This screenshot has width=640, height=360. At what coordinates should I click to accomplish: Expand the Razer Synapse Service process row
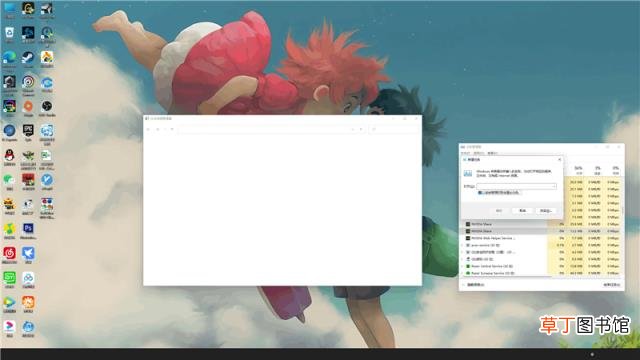pos(462,273)
